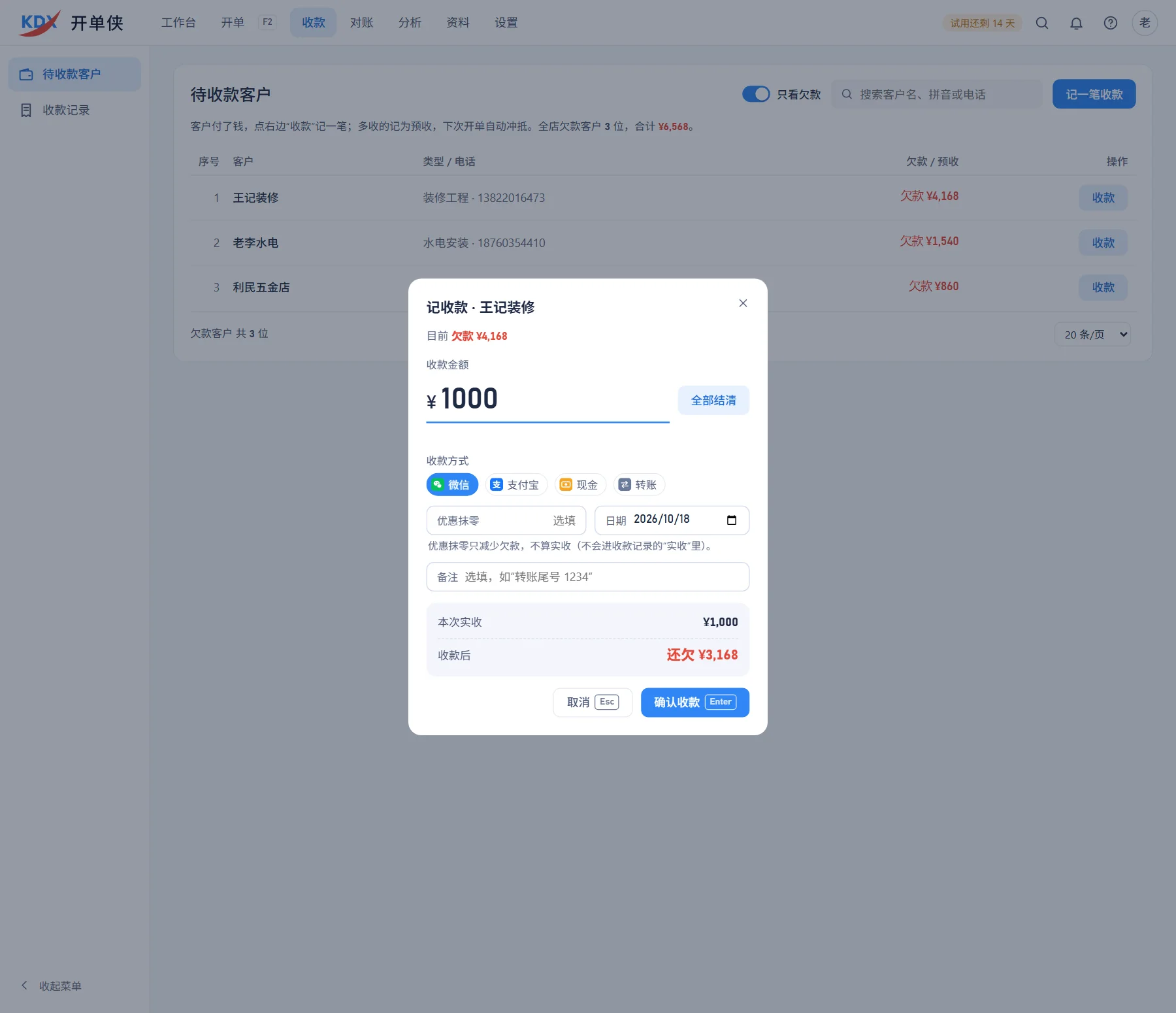Click customer name 老李水电
Viewport: 1176px width, 1013px height.
coord(255,243)
